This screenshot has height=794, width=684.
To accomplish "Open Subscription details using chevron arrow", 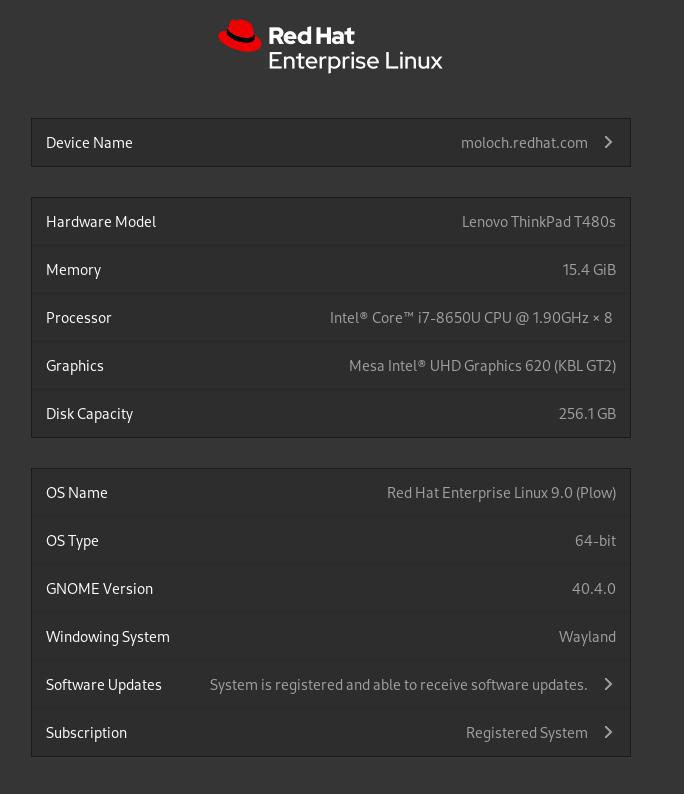I will click(608, 733).
